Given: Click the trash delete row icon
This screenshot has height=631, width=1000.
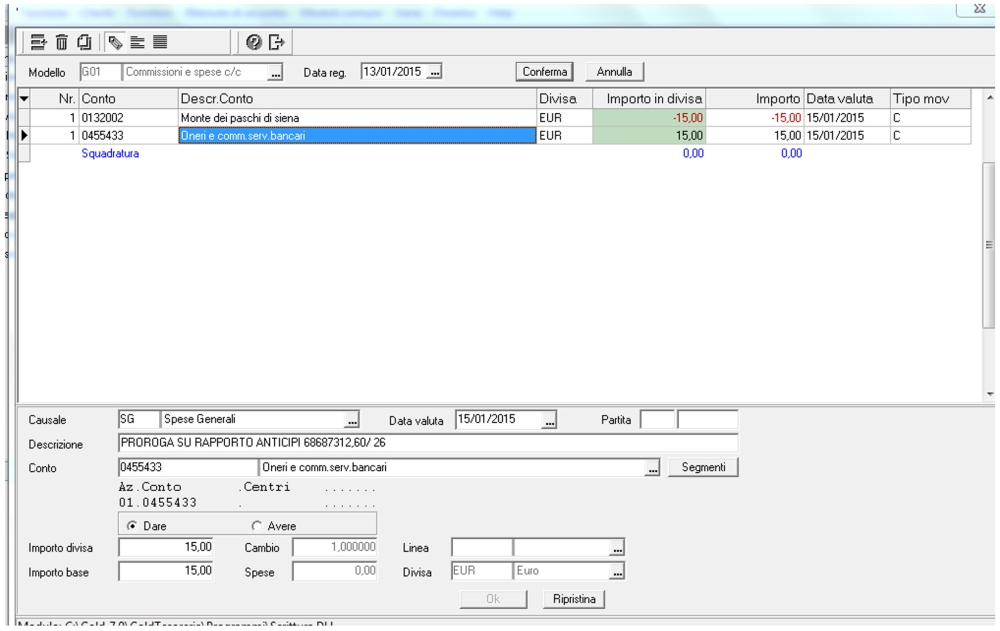Looking at the screenshot, I should point(61,42).
